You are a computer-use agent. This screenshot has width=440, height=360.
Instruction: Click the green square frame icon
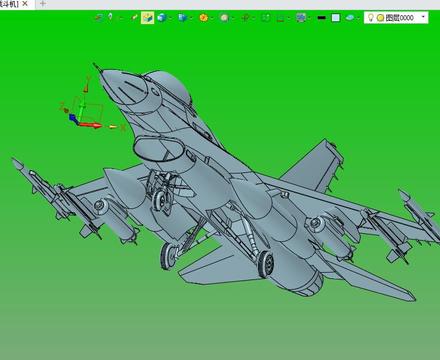(x=266, y=18)
